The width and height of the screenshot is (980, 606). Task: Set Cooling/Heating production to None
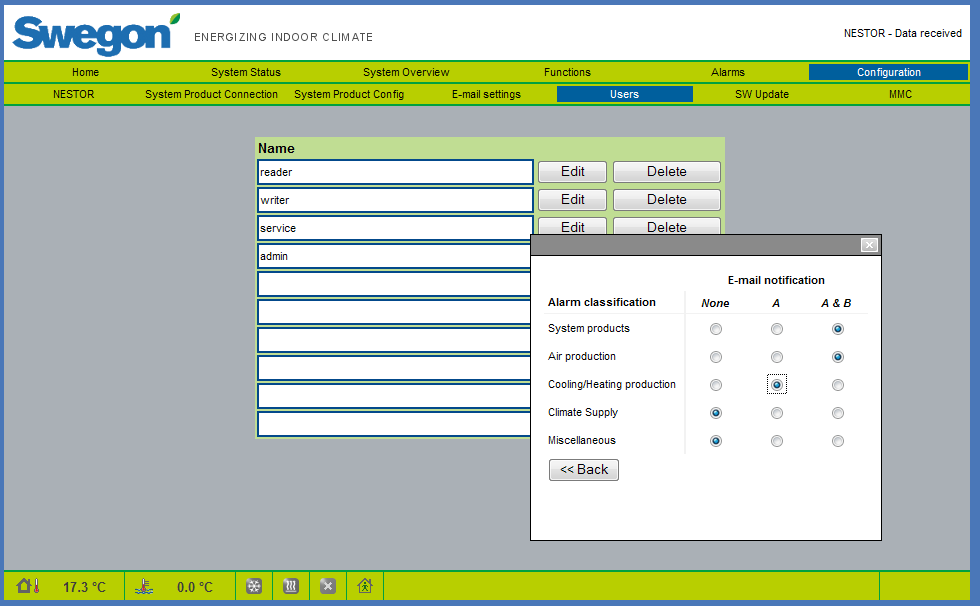[716, 385]
